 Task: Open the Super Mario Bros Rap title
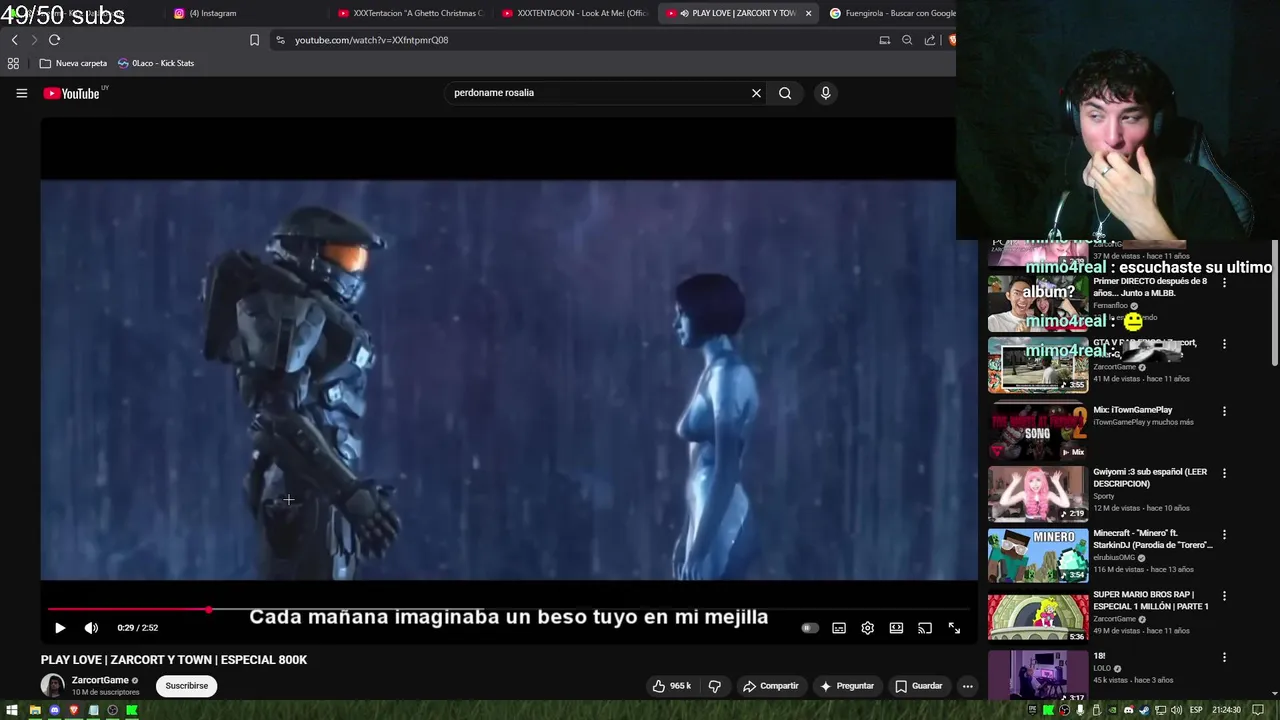[1151, 600]
